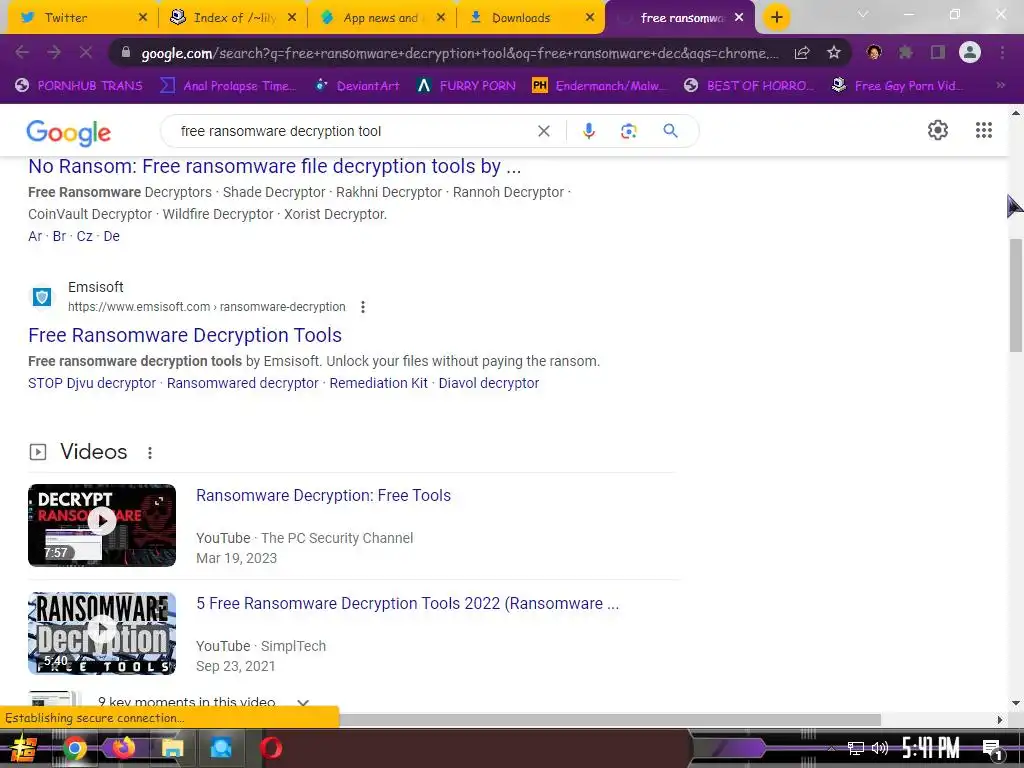This screenshot has height=768, width=1024.
Task: Go forward to next page
Action: click(54, 52)
